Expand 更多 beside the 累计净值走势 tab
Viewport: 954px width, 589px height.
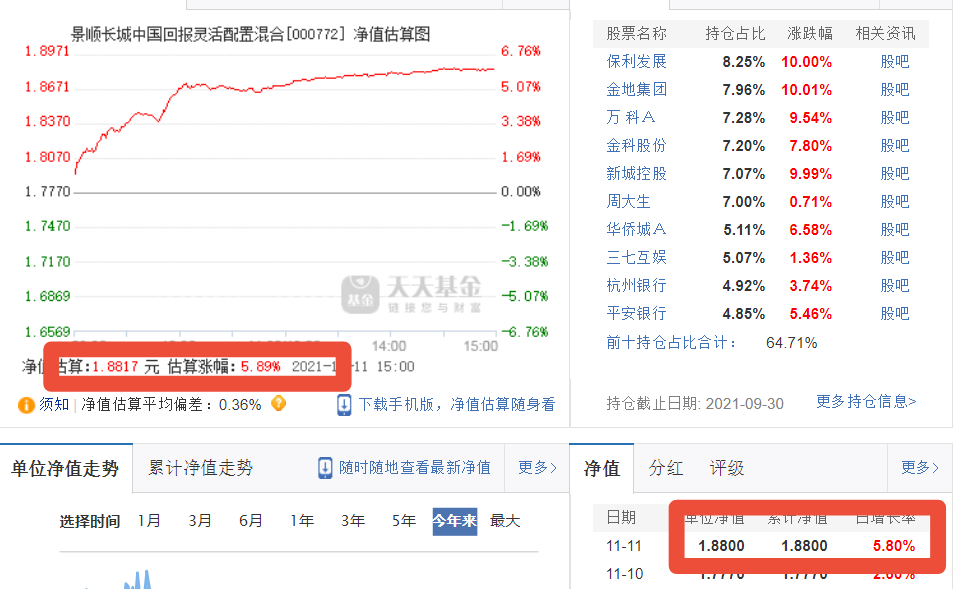click(537, 467)
